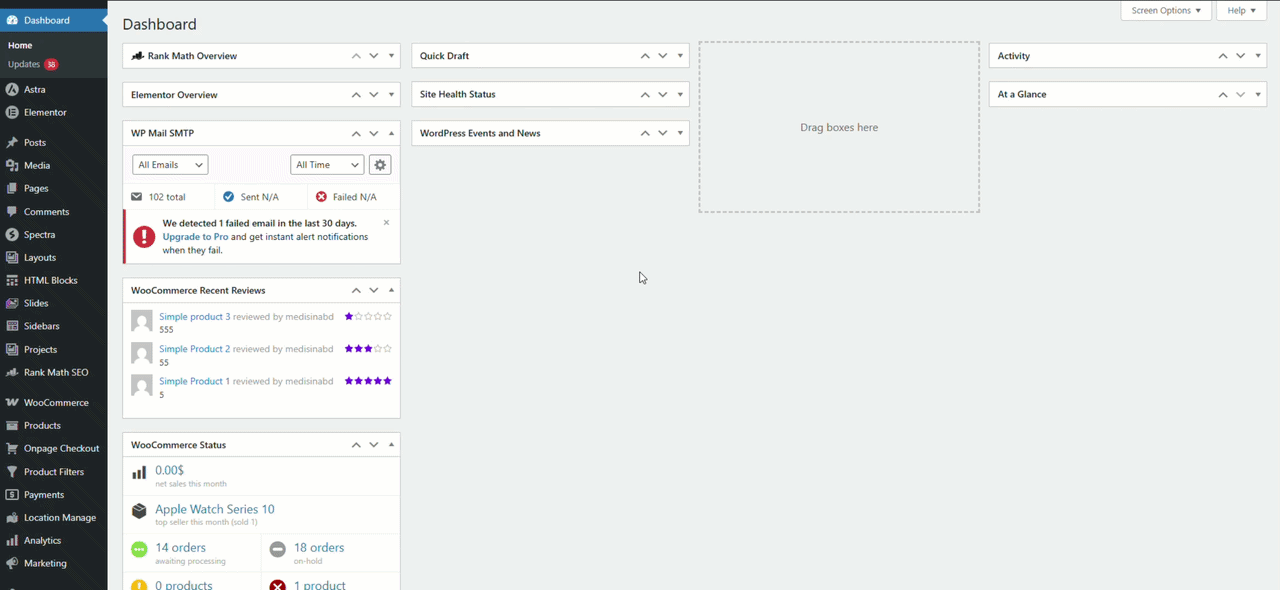Click Apple Watch Series 10 top seller
Screen dimensions: 1280x590
click(215, 509)
